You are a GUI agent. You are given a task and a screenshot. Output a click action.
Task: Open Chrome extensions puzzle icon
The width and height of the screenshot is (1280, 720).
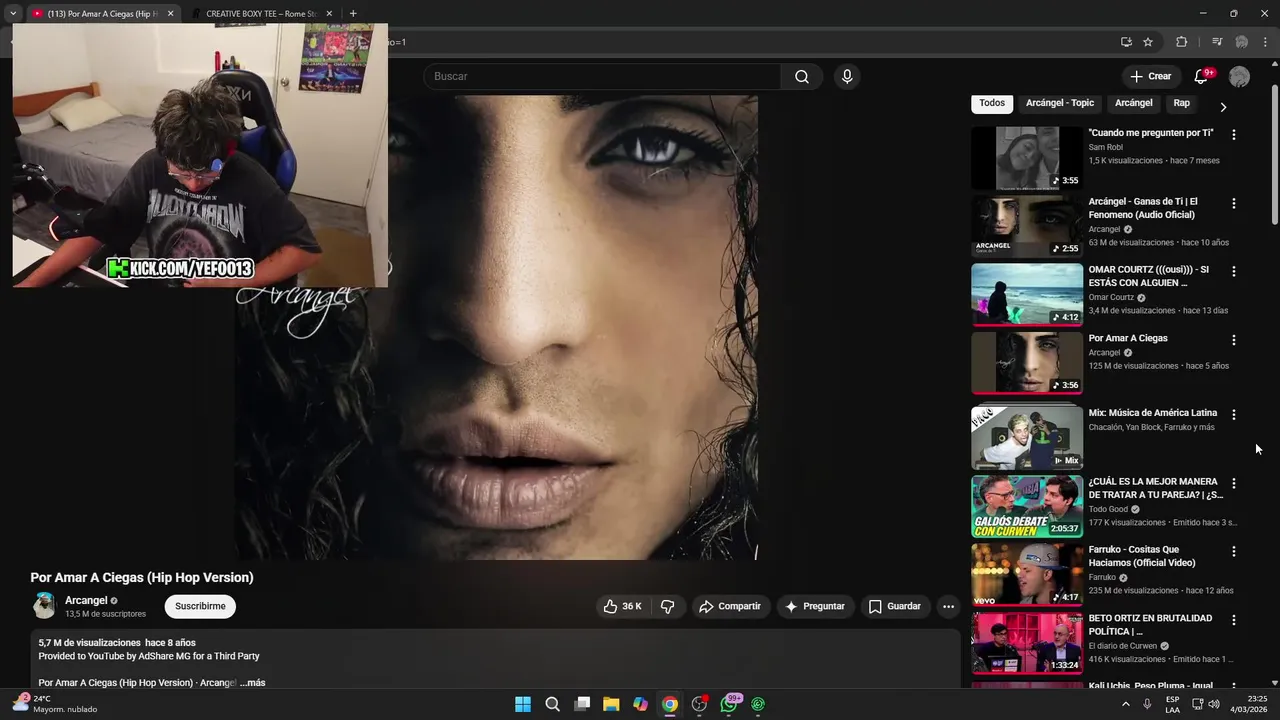[x=1181, y=42]
